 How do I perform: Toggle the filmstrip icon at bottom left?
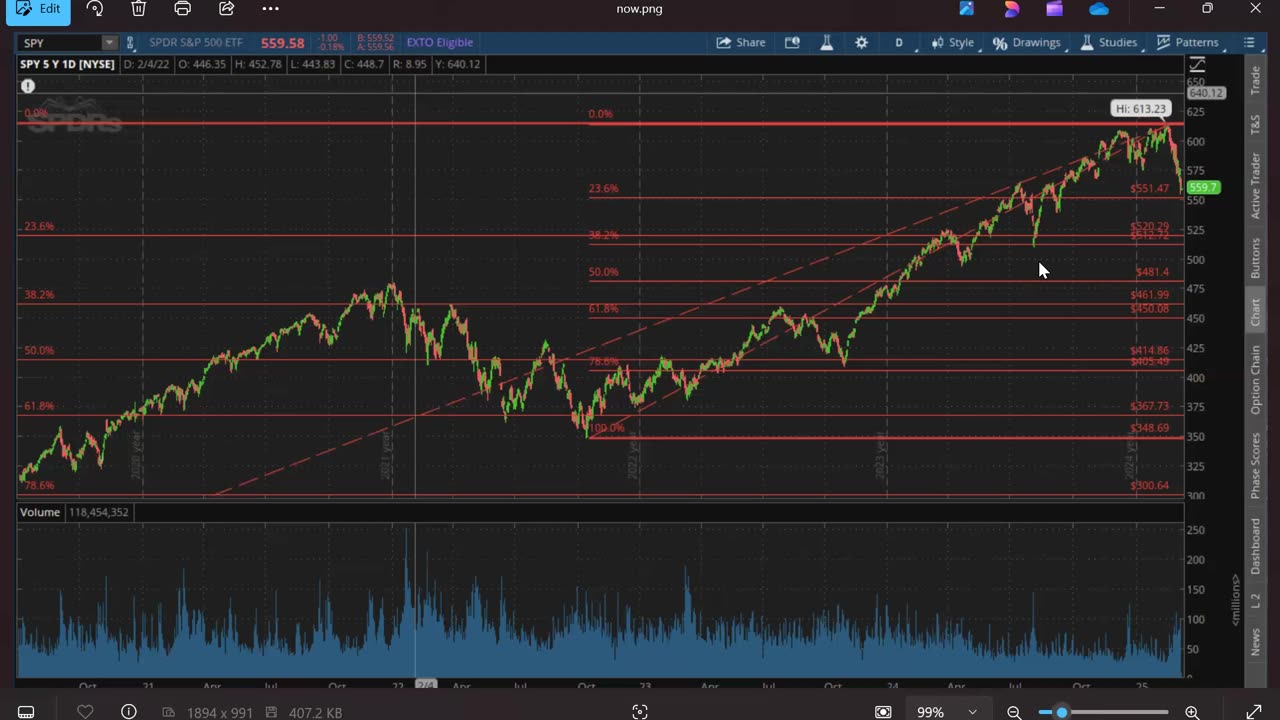pyautogui.click(x=26, y=712)
